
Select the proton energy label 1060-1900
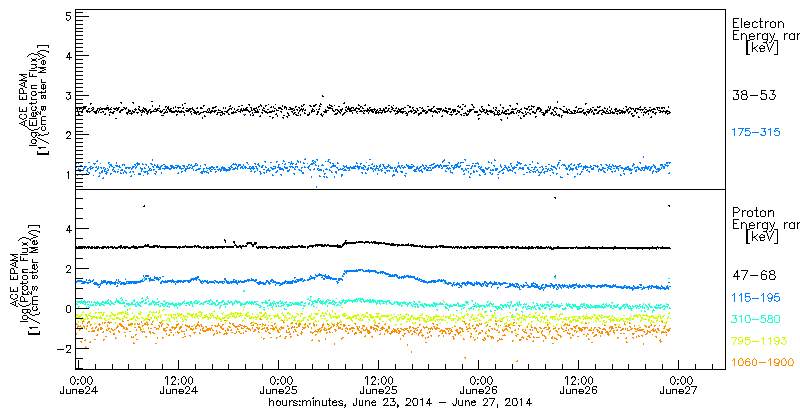[763, 363]
